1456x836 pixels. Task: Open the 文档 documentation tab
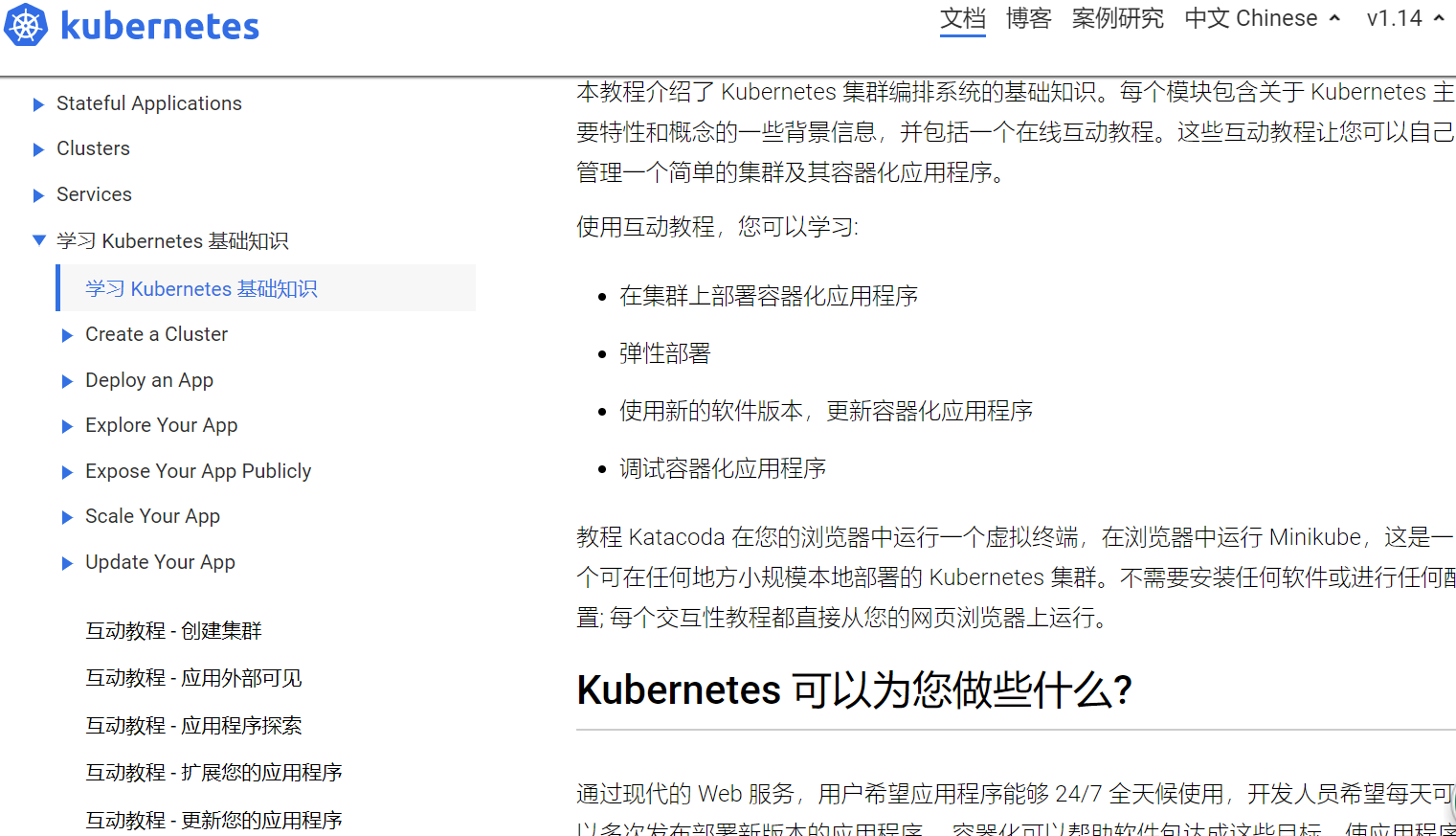tap(963, 18)
